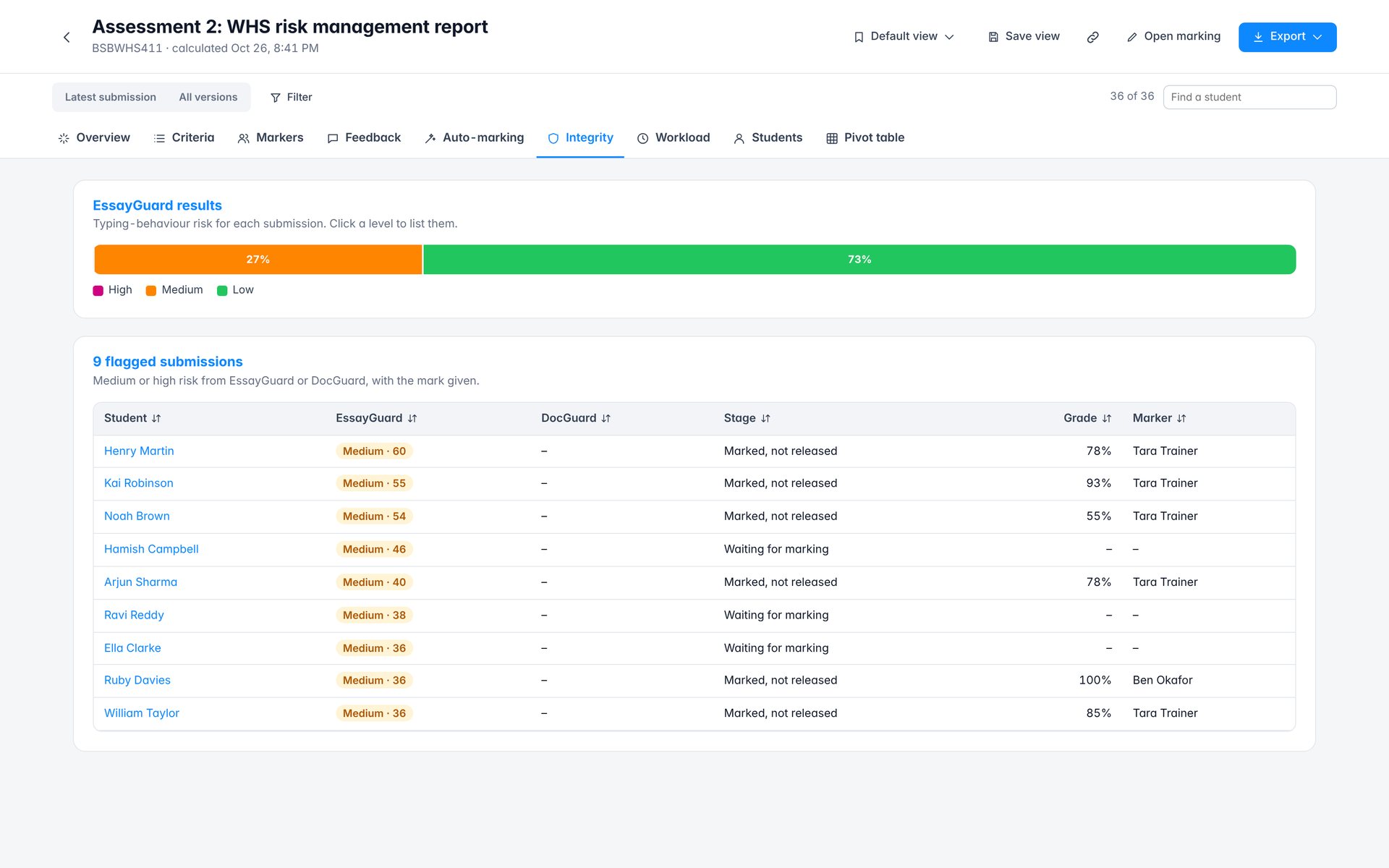Click Save view button
Screen dimensions: 1389x868
pos(1024,37)
